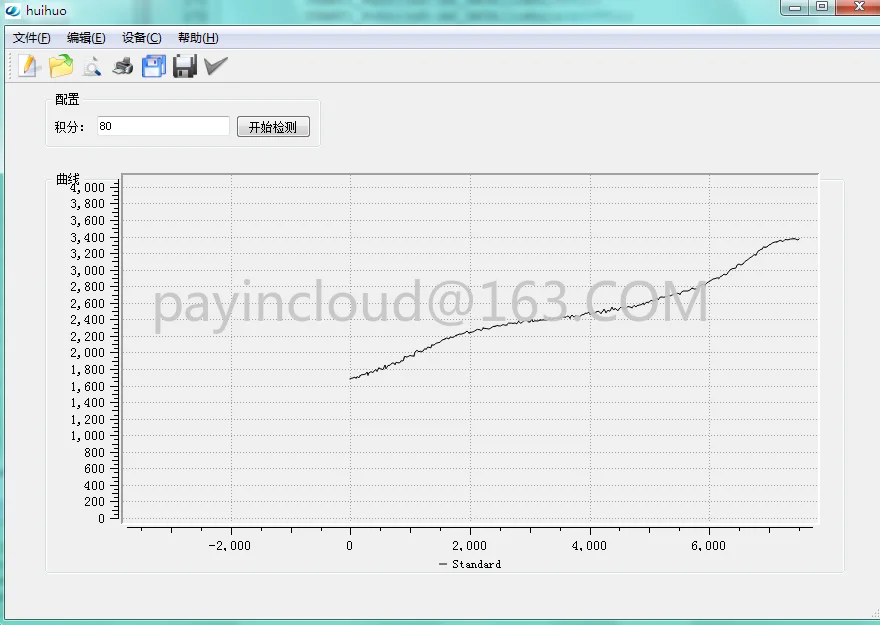880x625 pixels.
Task: Close the huihuo window
Action: [x=858, y=7]
